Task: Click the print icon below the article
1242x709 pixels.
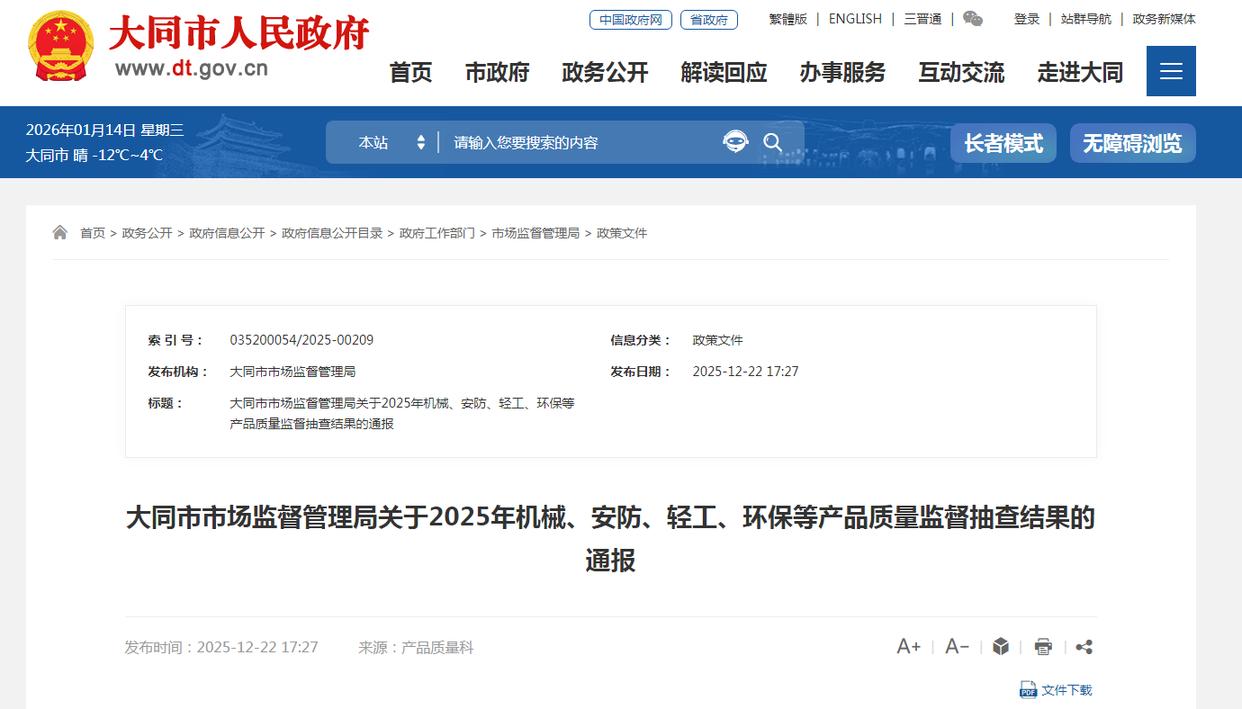Action: [x=1043, y=647]
